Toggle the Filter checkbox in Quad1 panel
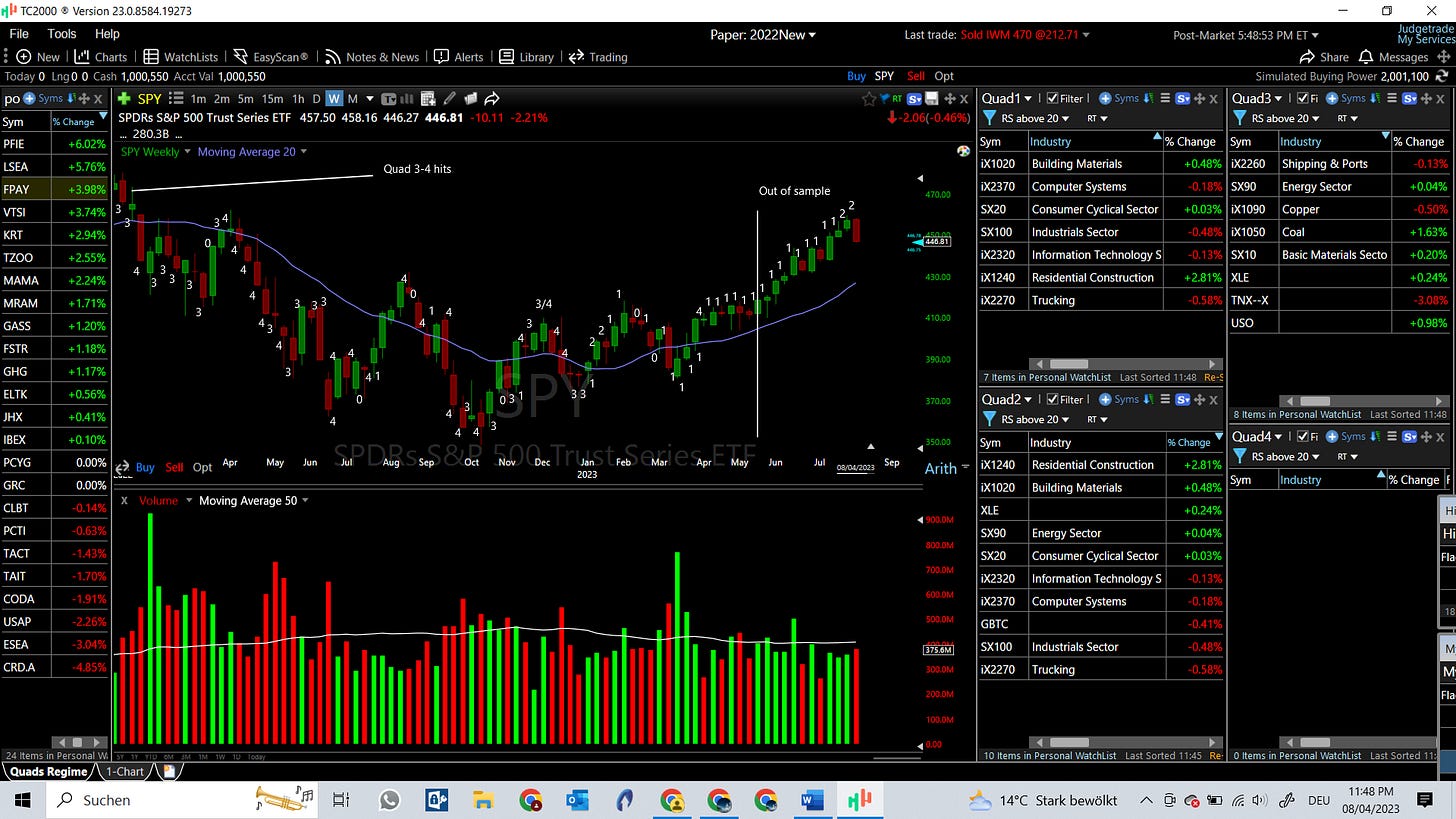 (1052, 98)
